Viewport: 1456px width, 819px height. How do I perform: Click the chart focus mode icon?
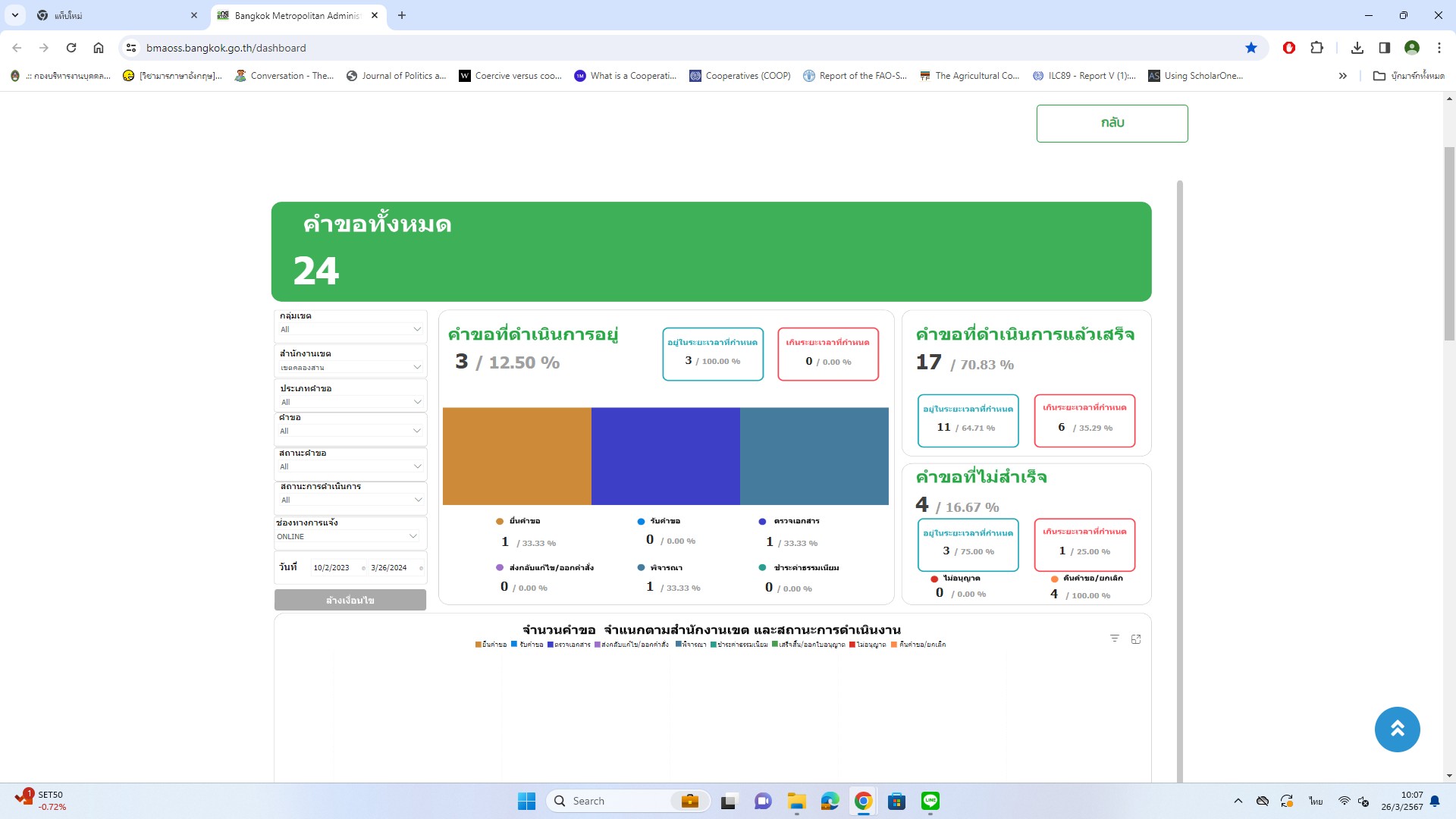(x=1135, y=639)
